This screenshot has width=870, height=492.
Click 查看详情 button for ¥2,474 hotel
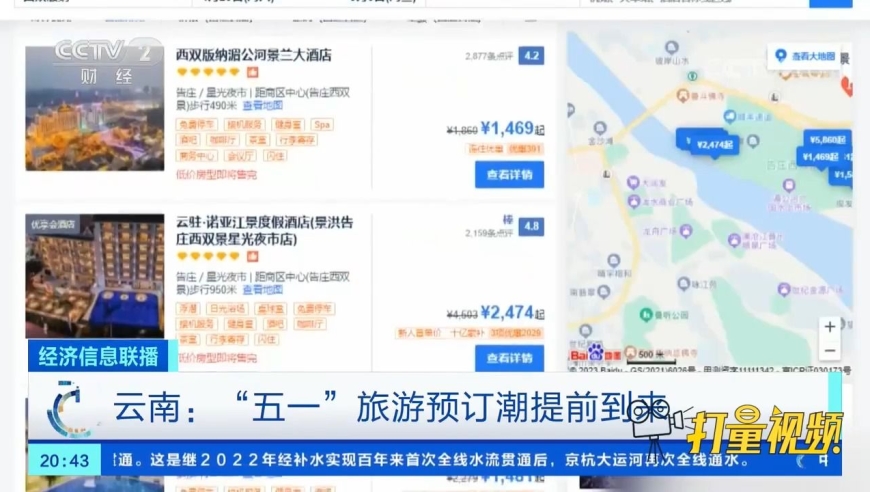(x=509, y=358)
